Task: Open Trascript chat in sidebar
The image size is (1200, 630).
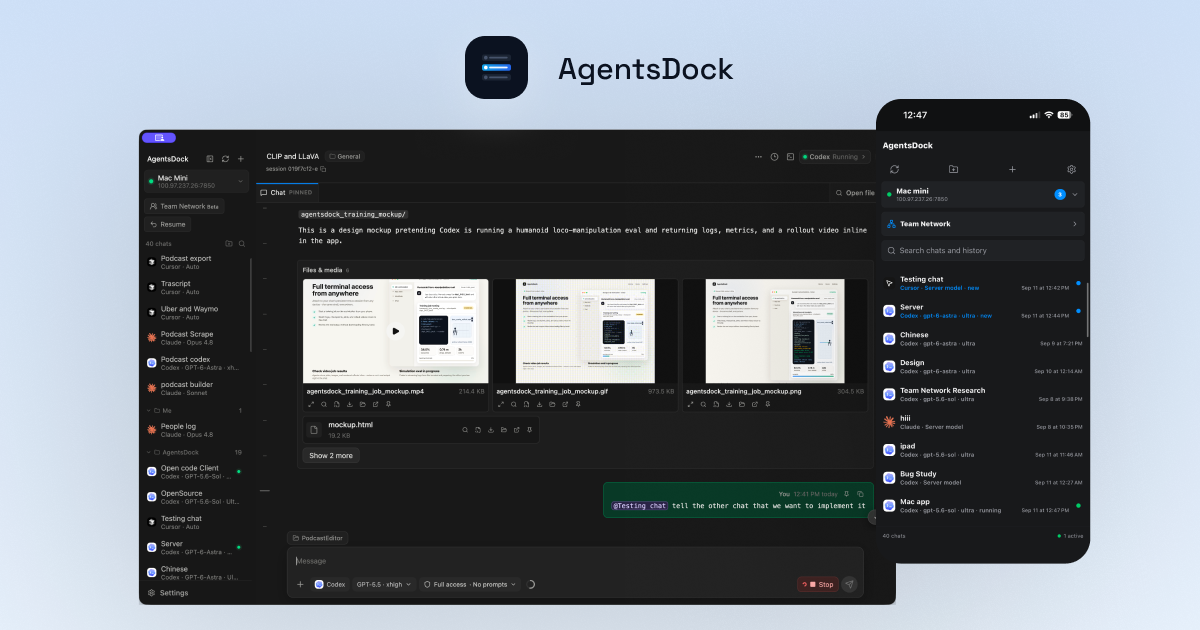Action: pos(195,288)
